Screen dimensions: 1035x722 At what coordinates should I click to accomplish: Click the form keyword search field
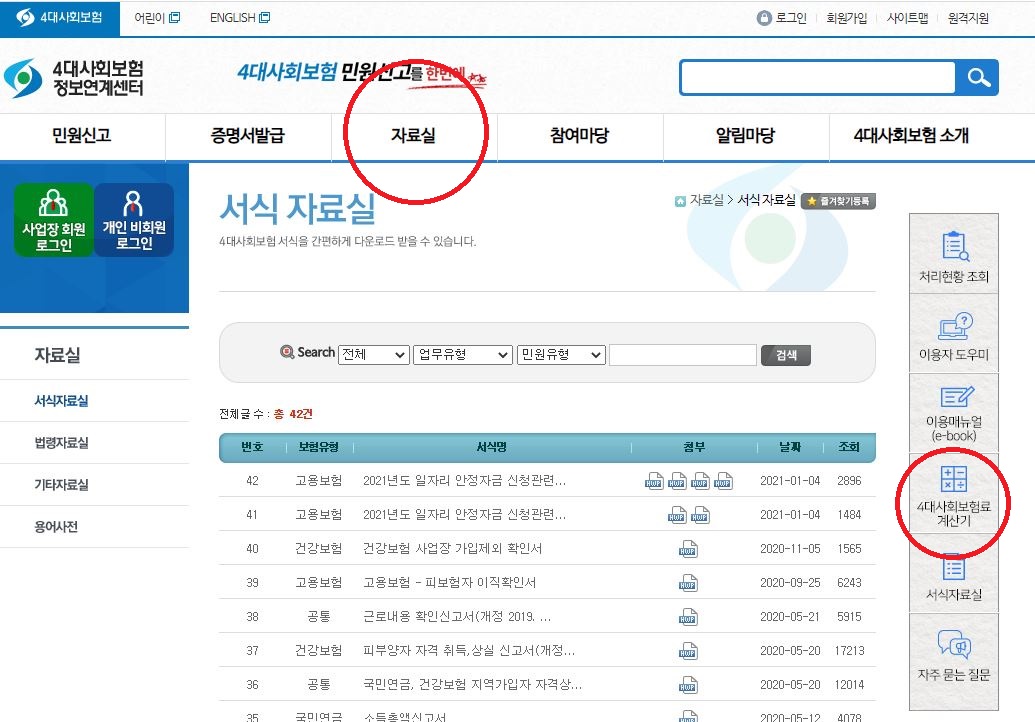tap(683, 354)
